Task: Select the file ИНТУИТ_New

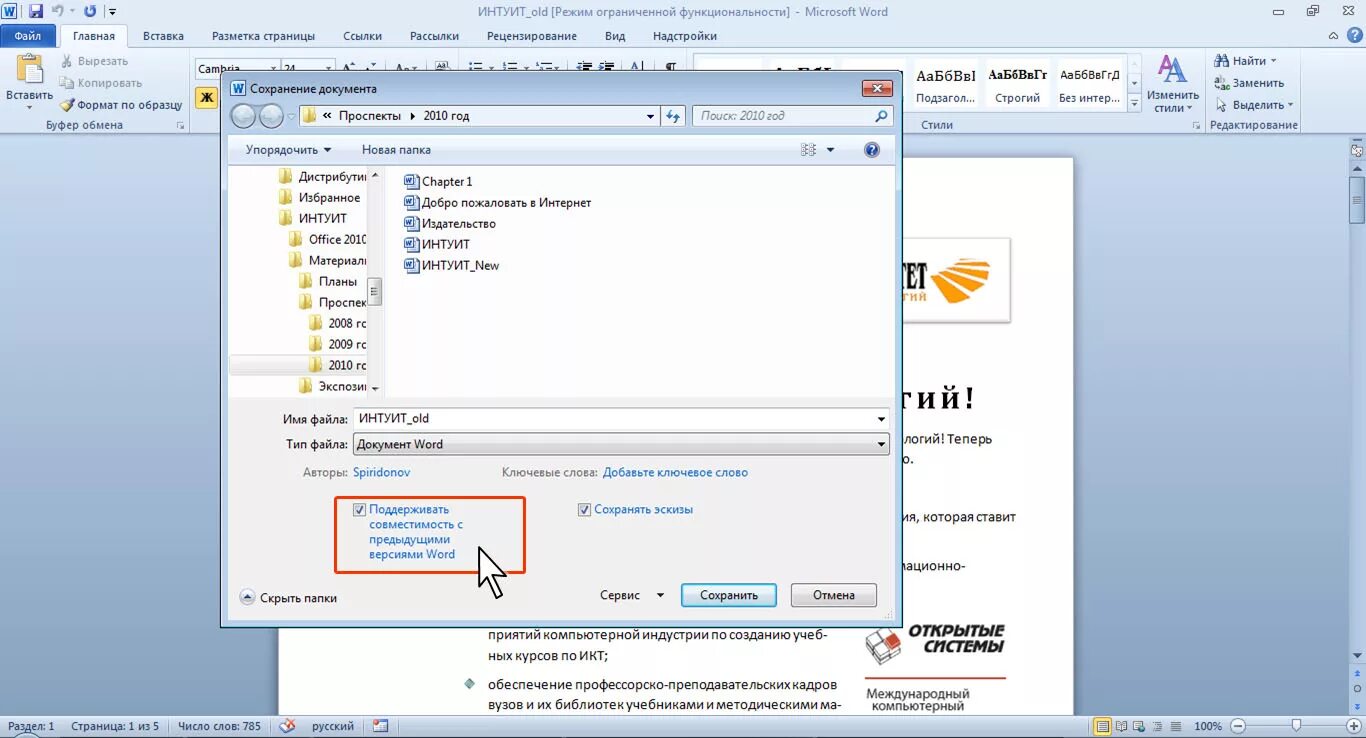Action: (x=451, y=265)
